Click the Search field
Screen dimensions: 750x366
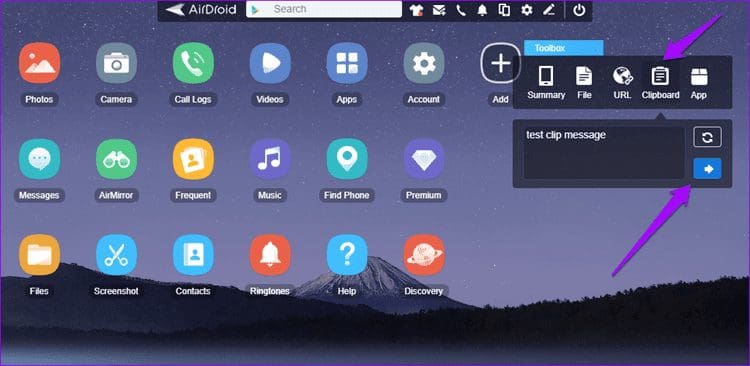click(x=324, y=9)
